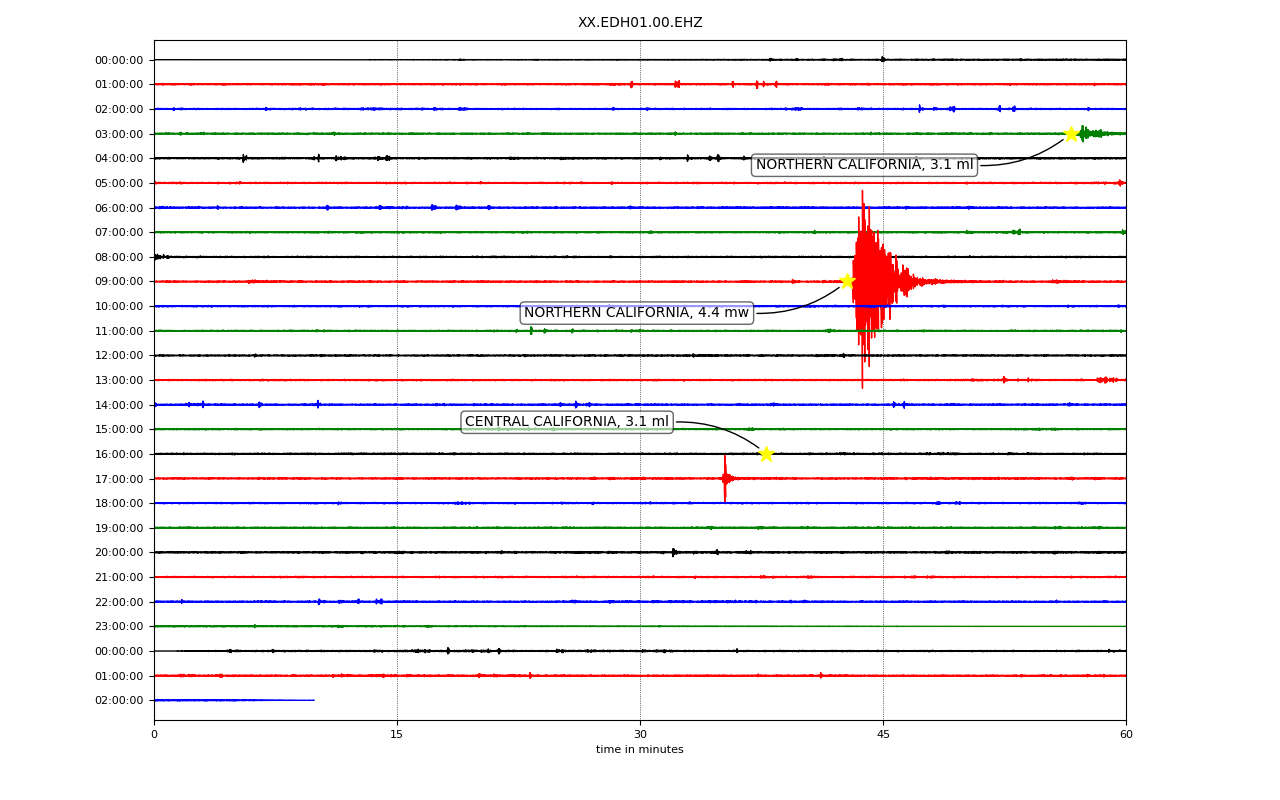Image resolution: width=1280 pixels, height=800 pixels.
Task: Select the NORTHERN CALIFORNIA, 3.1 ml annotation
Action: pyautogui.click(x=864, y=165)
